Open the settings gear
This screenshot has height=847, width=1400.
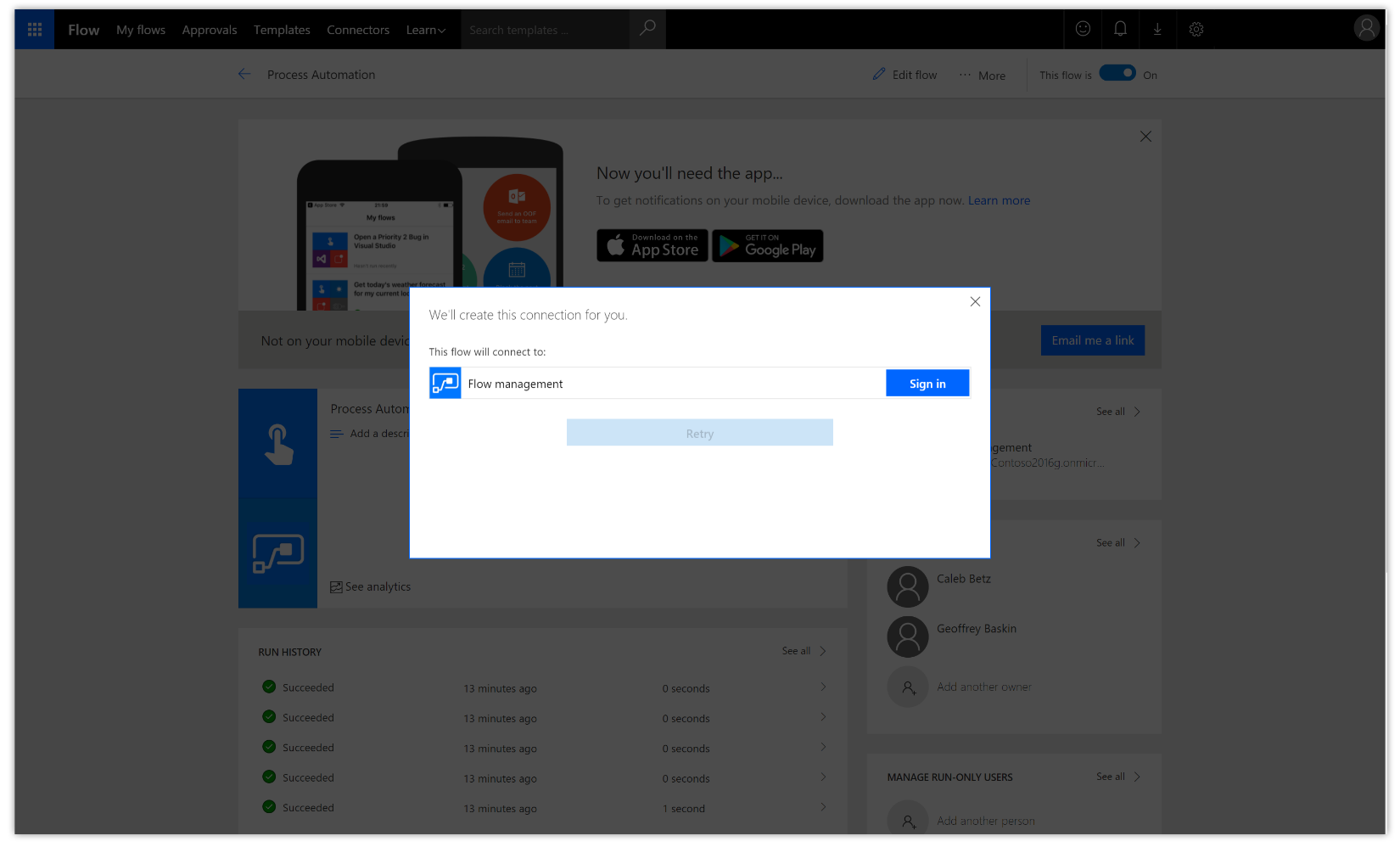[x=1196, y=29]
